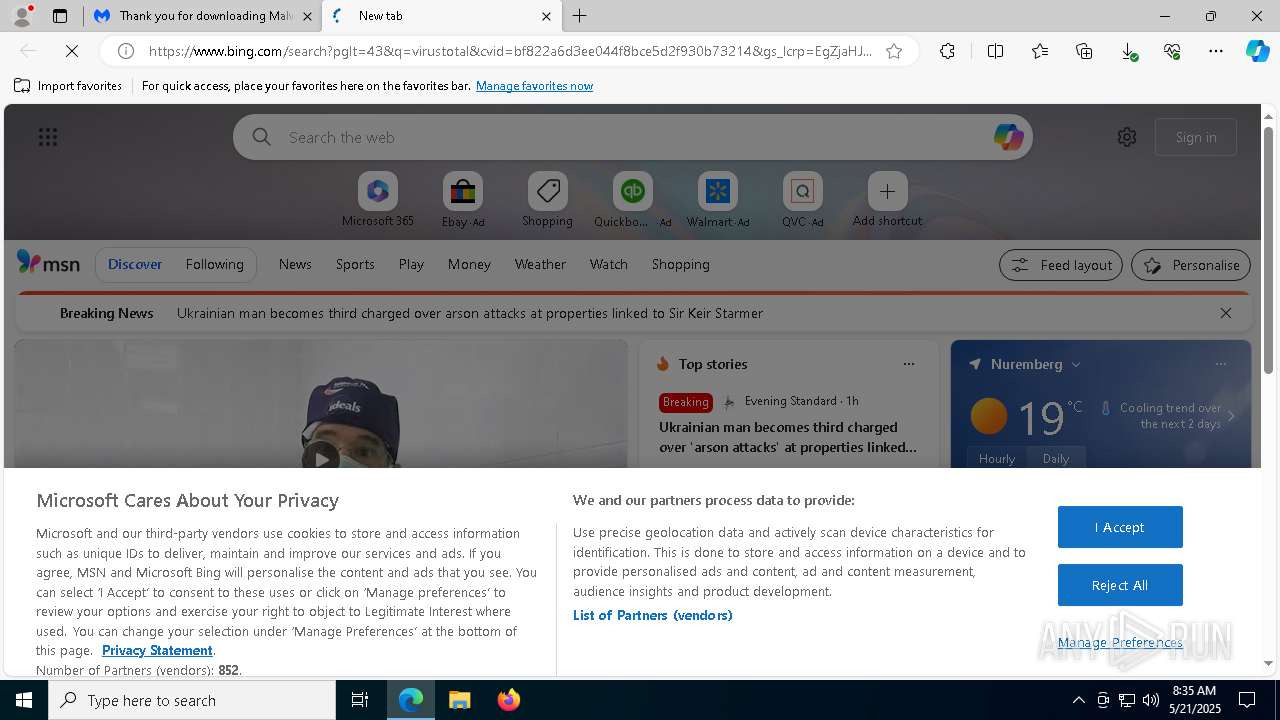Screen dimensions: 1280x720
Task: Select Discover feed tab
Action: coord(135,264)
